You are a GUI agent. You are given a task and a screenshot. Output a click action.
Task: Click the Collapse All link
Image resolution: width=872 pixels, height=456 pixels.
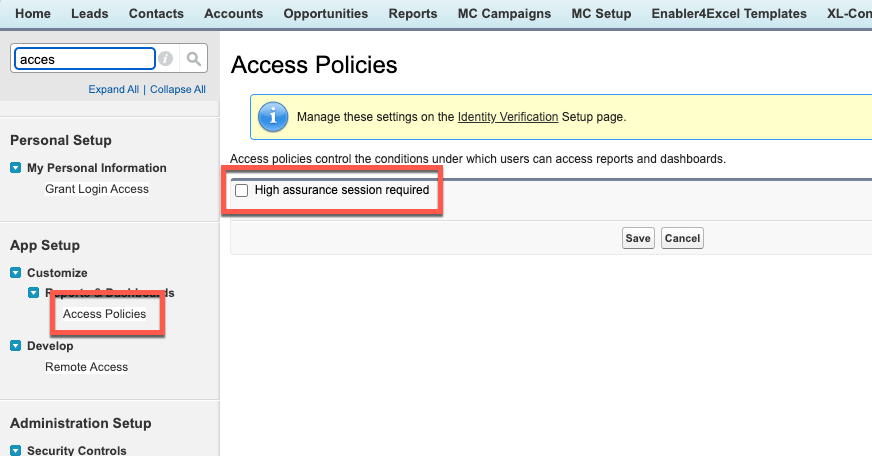click(178, 89)
